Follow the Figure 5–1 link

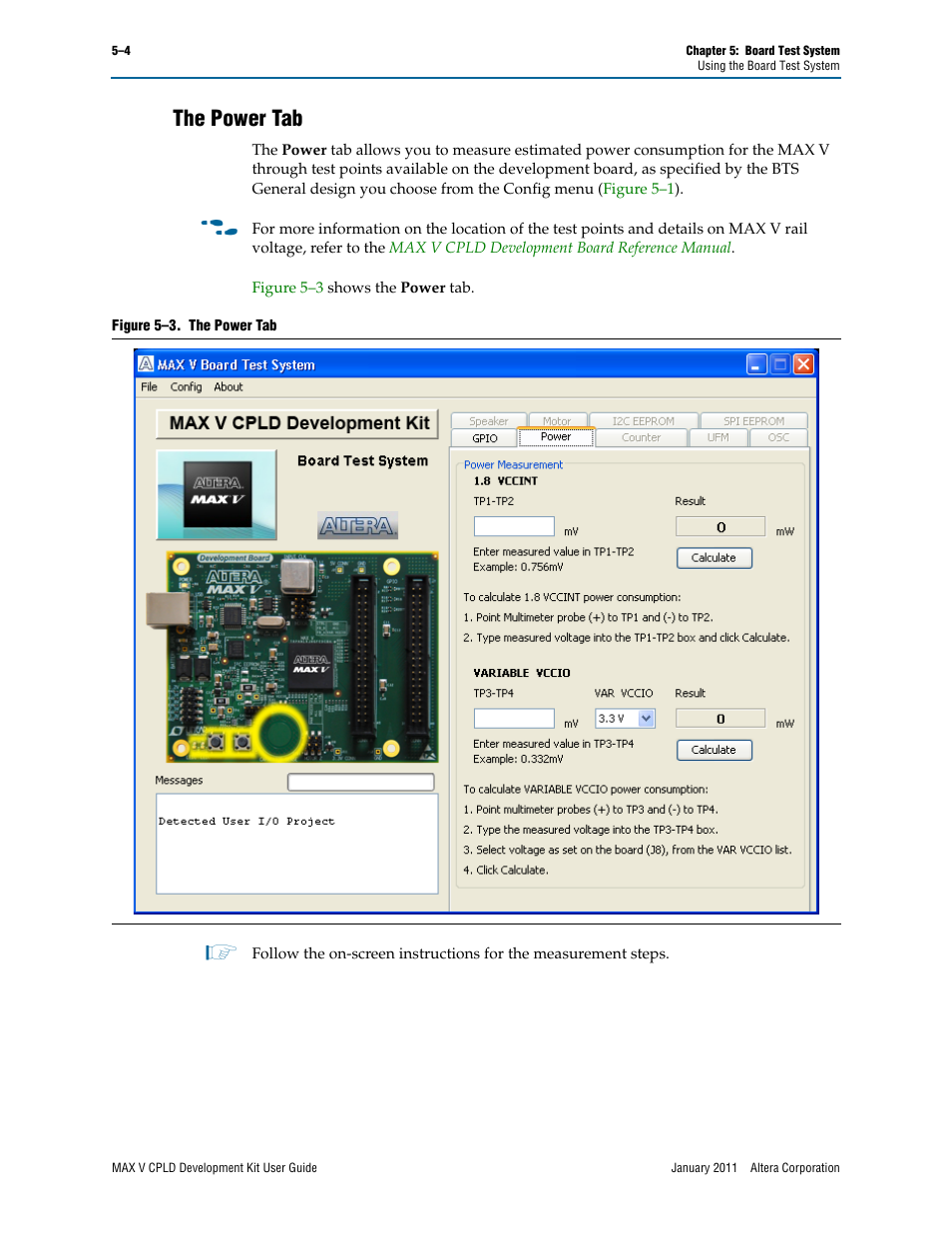[x=639, y=189]
